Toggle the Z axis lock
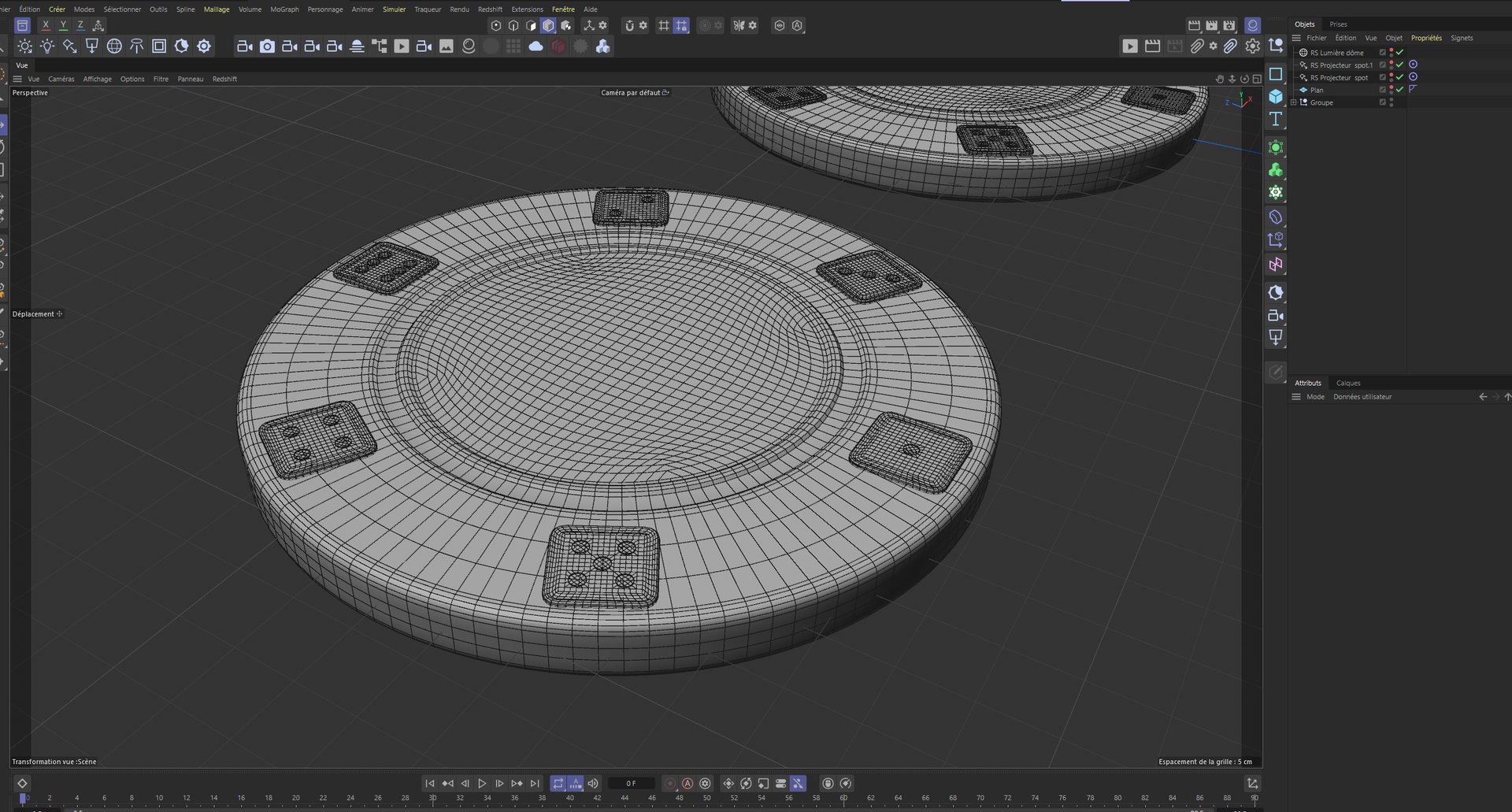The width and height of the screenshot is (1512, 812). click(x=80, y=25)
